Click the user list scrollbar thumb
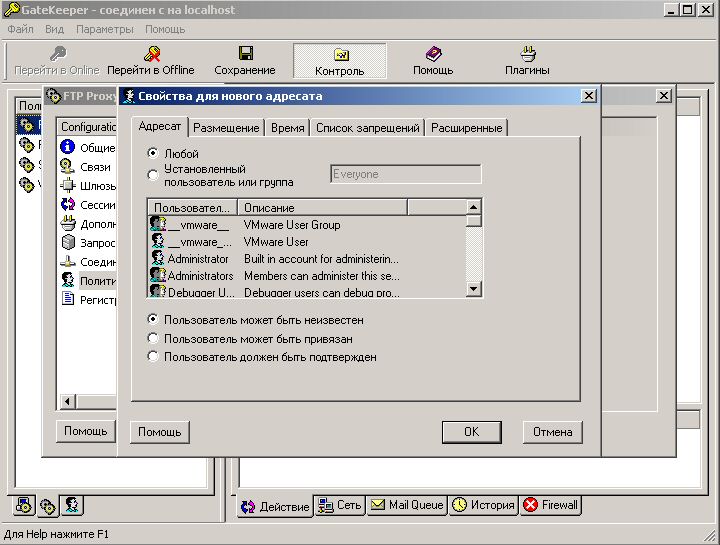 coord(473,221)
